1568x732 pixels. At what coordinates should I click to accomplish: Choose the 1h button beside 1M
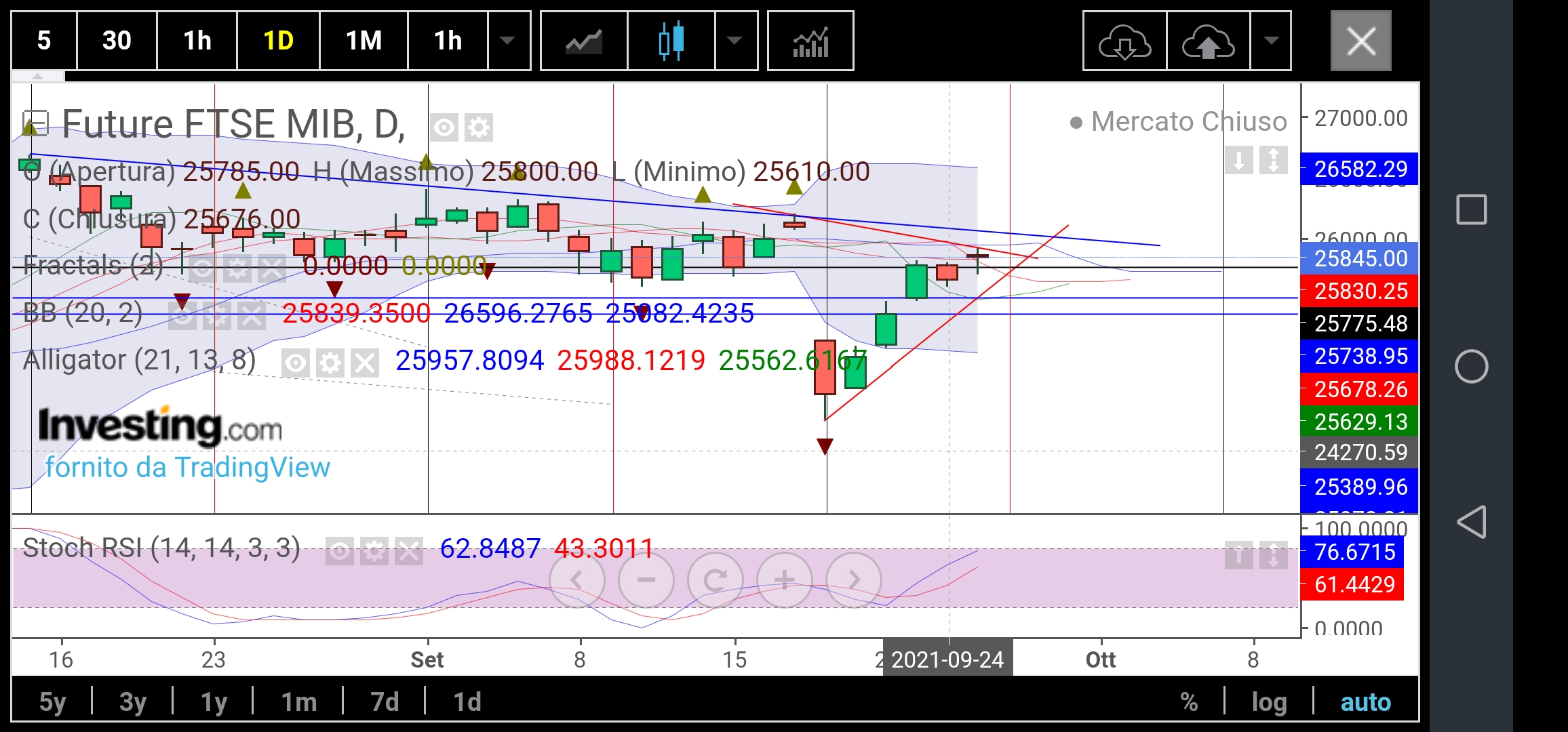tap(448, 41)
